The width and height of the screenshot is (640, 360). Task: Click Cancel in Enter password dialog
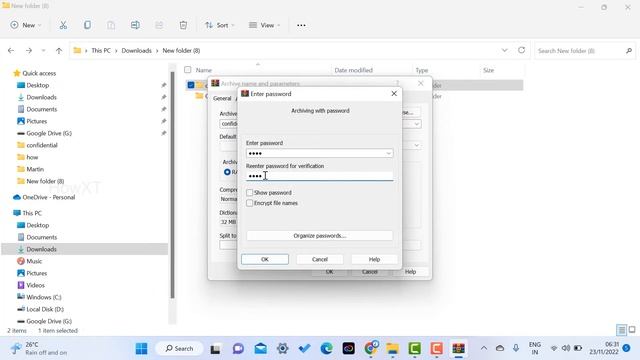[320, 259]
